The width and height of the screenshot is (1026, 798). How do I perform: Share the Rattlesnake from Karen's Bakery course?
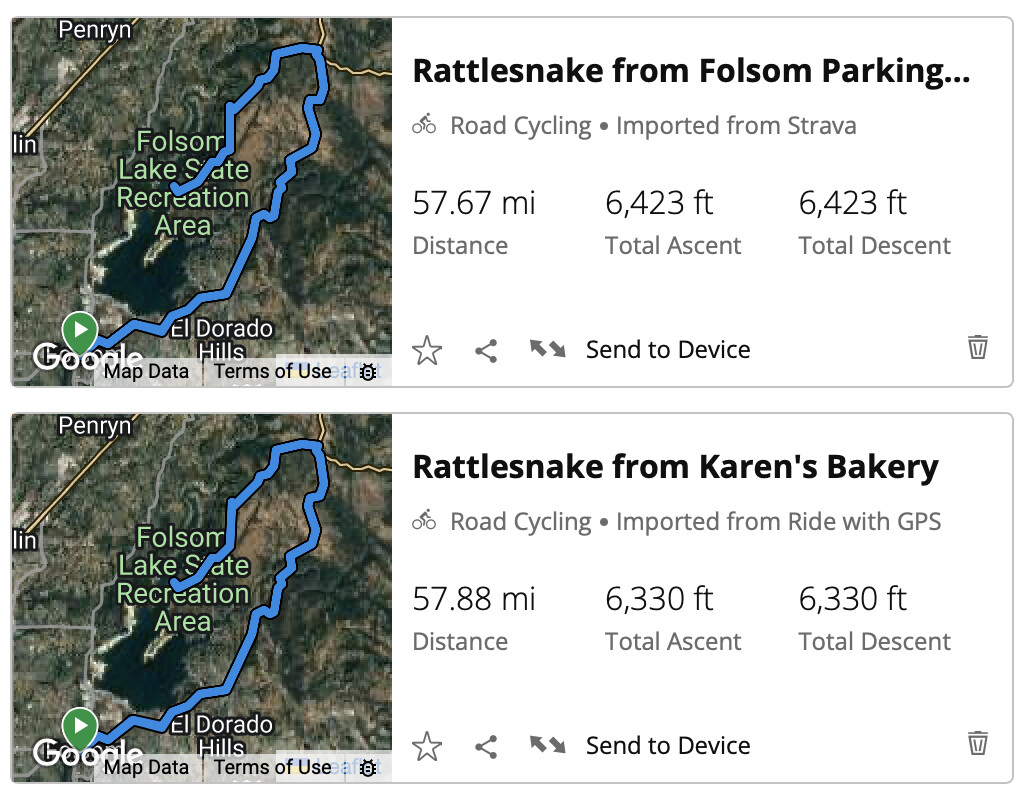(x=486, y=746)
